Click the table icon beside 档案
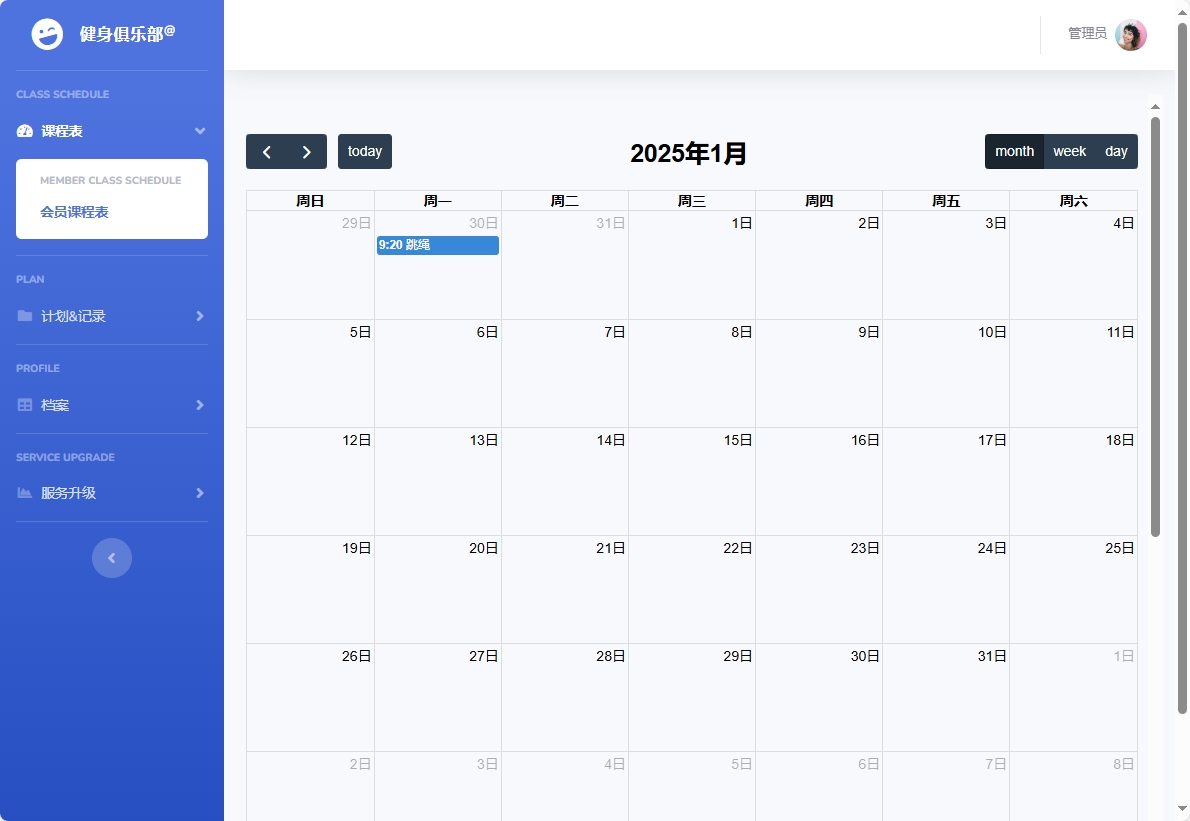1190x821 pixels. pos(25,405)
